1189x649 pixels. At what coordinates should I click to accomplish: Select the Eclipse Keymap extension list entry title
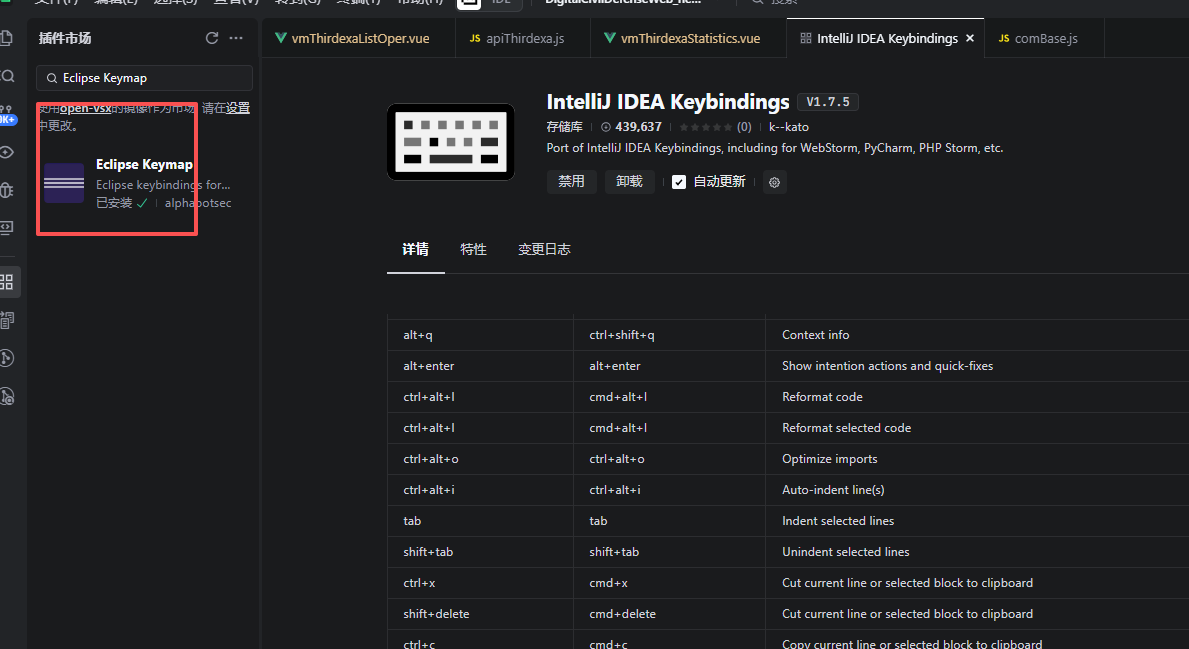coord(144,164)
